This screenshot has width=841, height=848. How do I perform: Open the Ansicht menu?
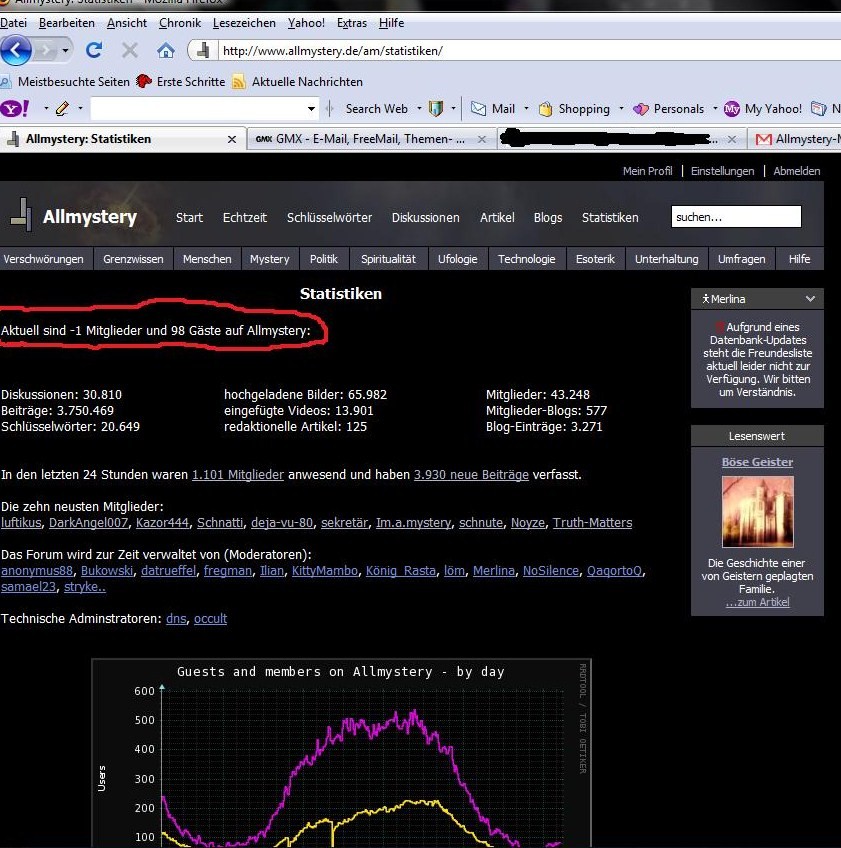[x=127, y=23]
